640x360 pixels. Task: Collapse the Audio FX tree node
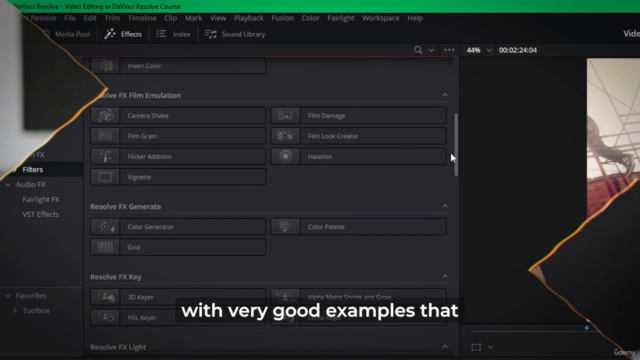click(8, 184)
